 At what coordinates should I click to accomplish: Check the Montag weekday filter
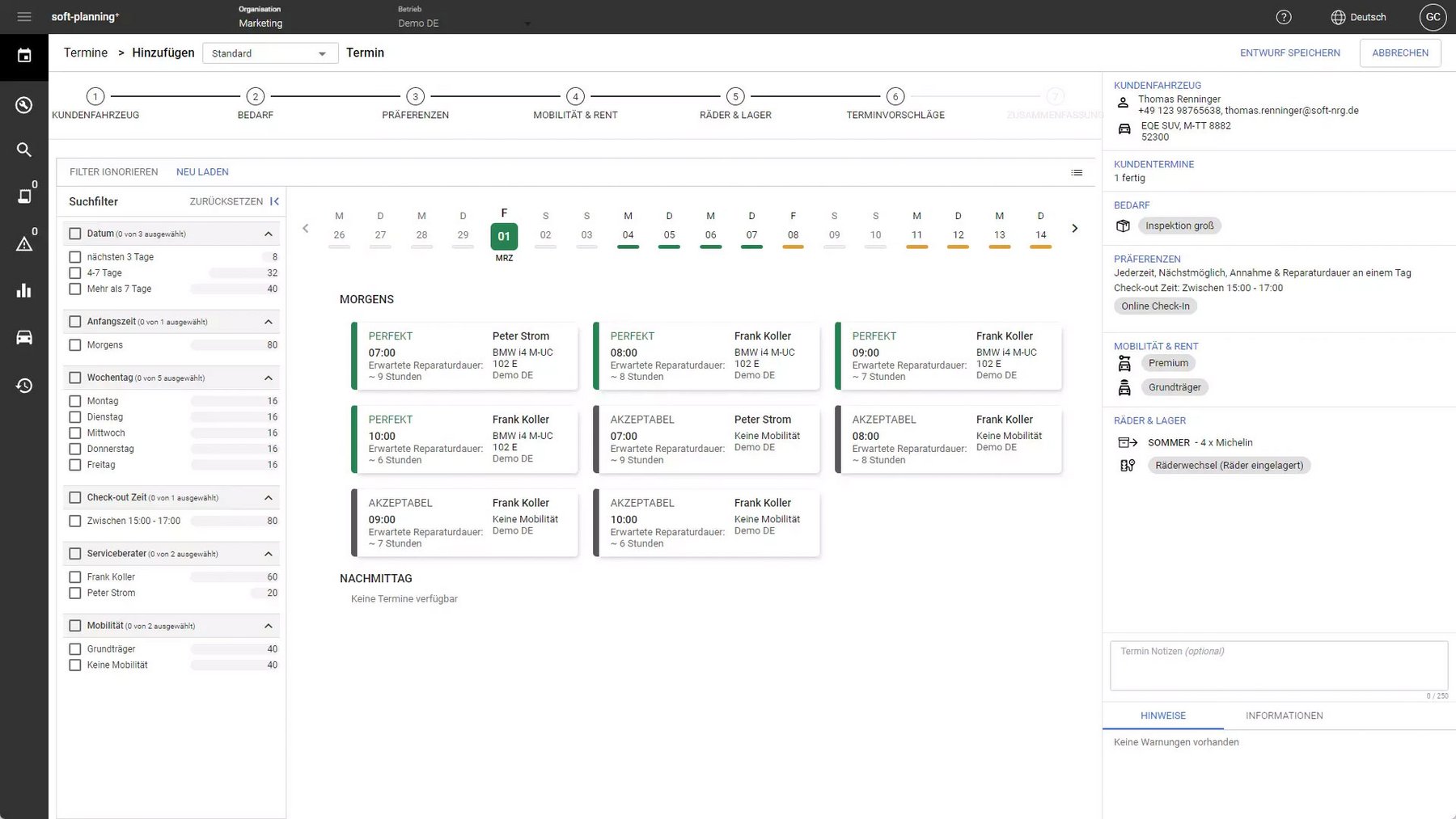[75, 401]
